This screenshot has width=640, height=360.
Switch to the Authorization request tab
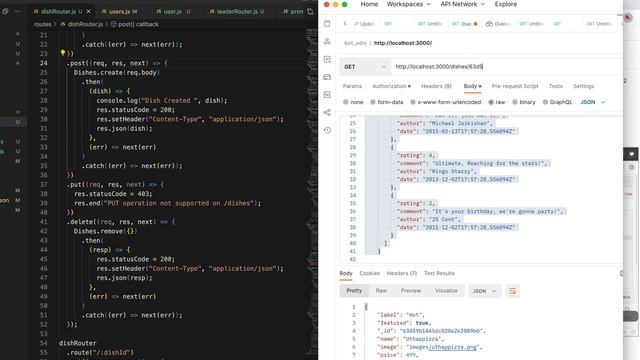coord(391,86)
